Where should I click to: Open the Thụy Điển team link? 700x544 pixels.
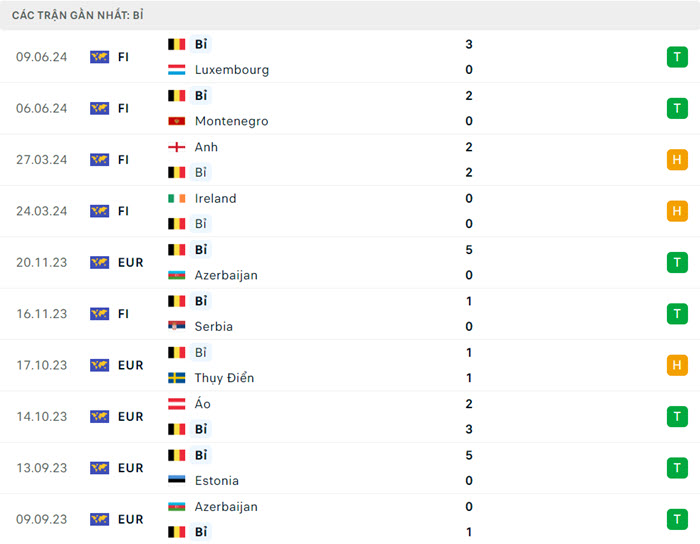coord(224,378)
